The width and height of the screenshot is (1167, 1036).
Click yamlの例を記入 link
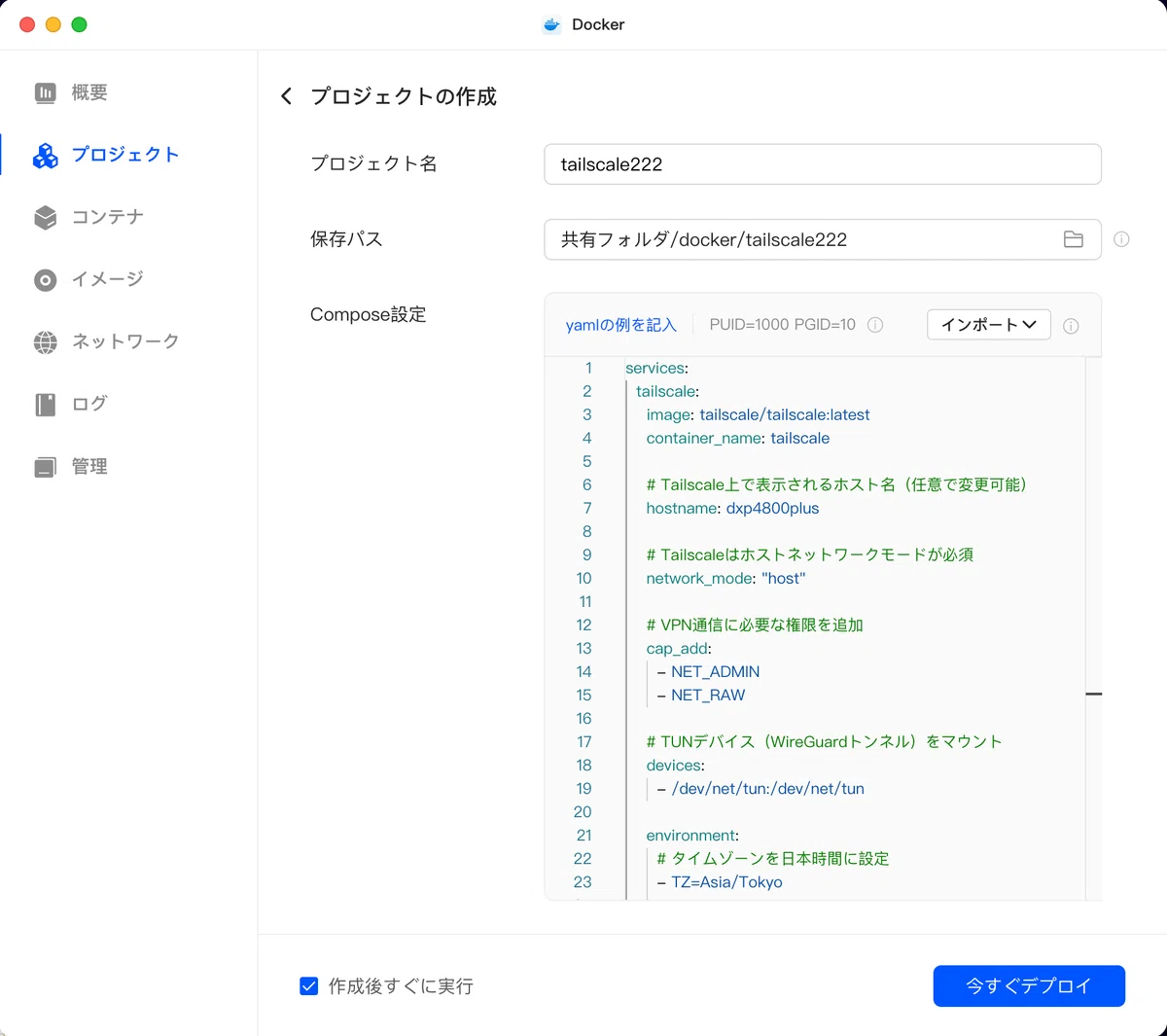[620, 325]
